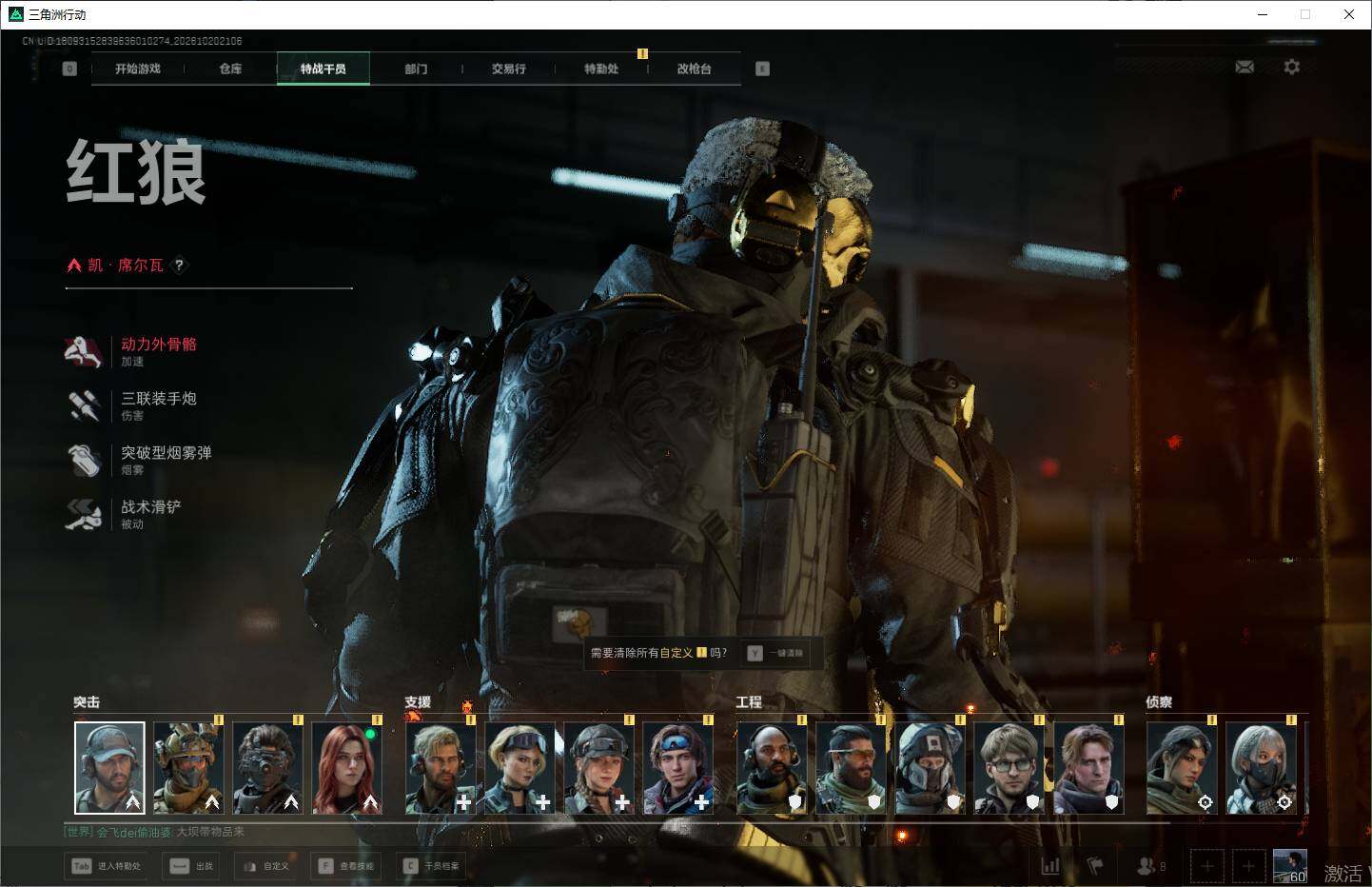1372x887 pixels.
Task: Open the mail inbox envelope icon
Action: [1245, 67]
